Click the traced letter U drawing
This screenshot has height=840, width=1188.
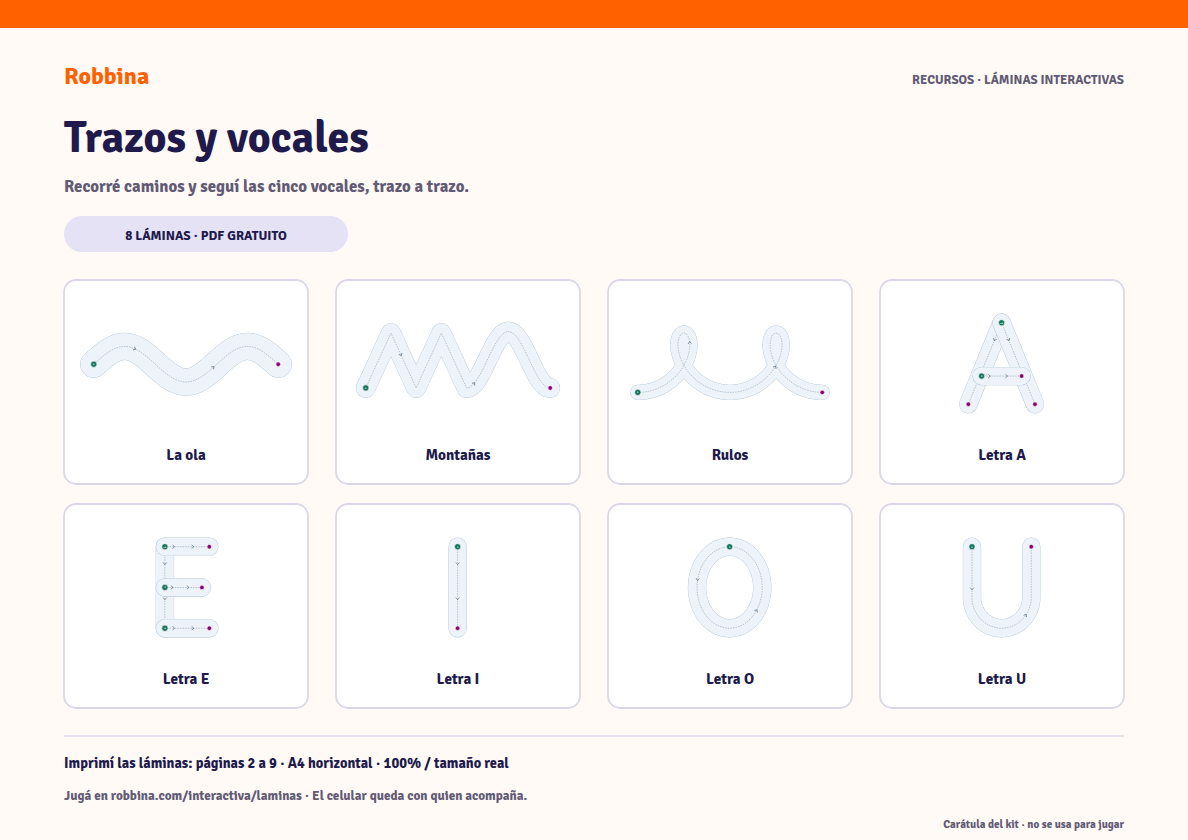click(x=1002, y=587)
